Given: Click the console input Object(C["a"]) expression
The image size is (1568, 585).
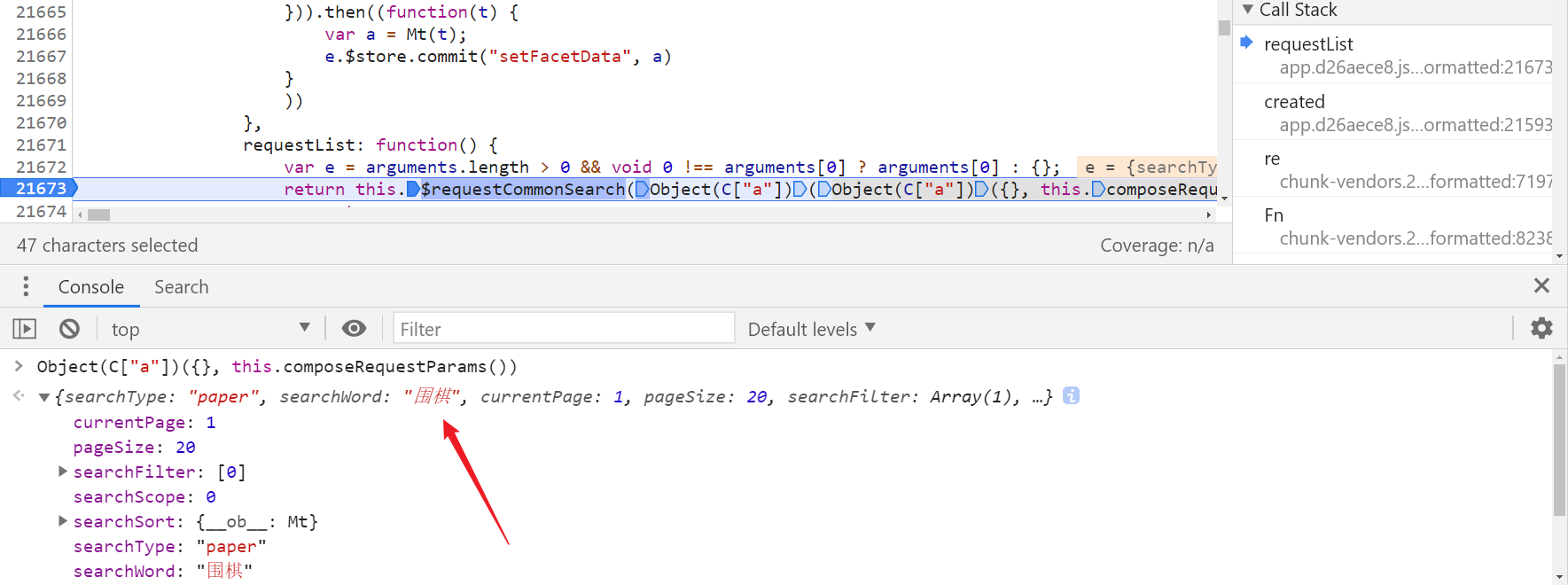Looking at the screenshot, I should point(277,366).
